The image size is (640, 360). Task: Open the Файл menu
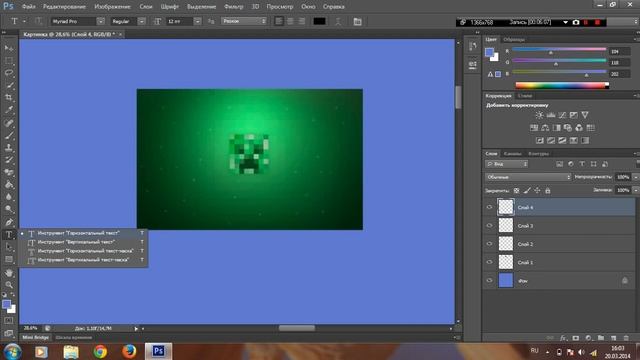coord(29,7)
